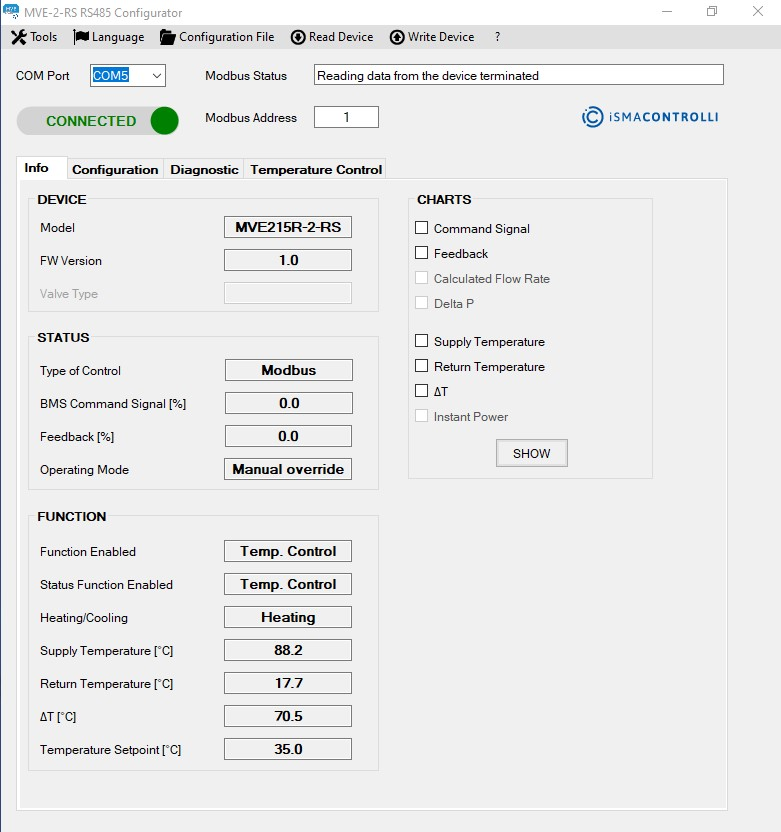Viewport: 781px width, 832px height.
Task: Toggle the ΔT chart checkbox
Action: point(422,391)
